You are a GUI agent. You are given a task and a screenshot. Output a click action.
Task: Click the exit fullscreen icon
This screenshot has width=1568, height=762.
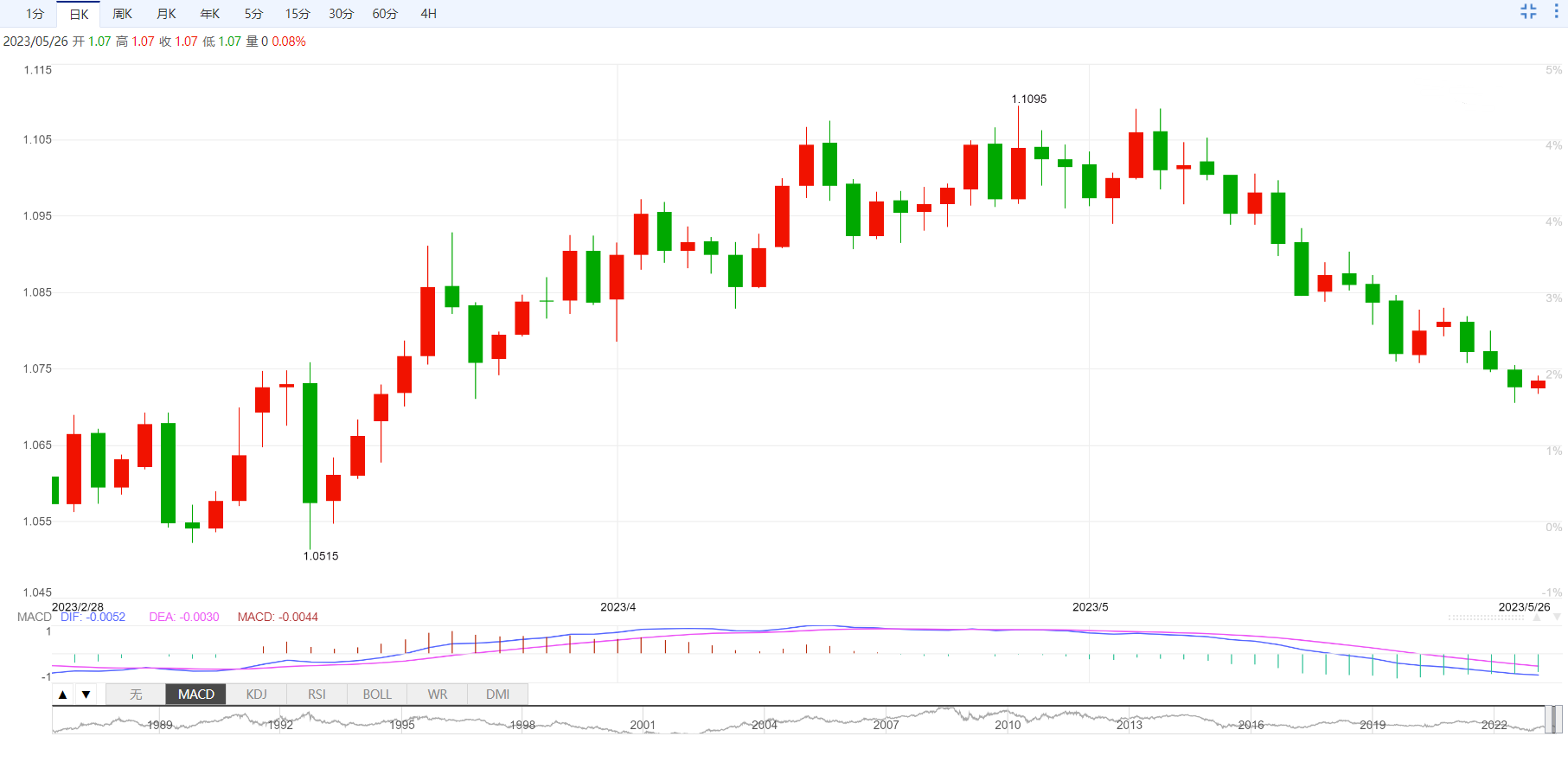[1528, 11]
